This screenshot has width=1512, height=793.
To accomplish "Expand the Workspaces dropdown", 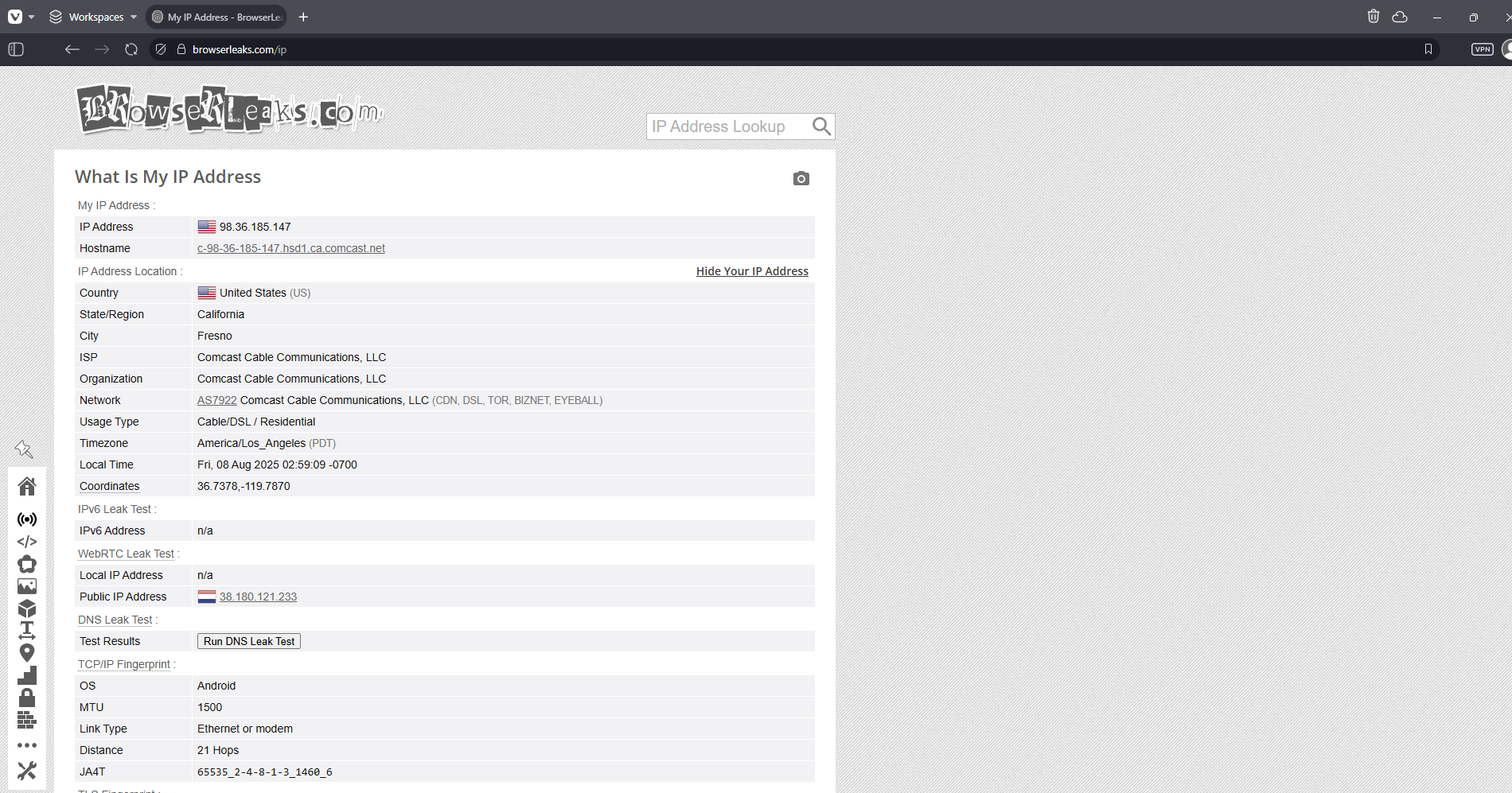I will click(x=93, y=17).
